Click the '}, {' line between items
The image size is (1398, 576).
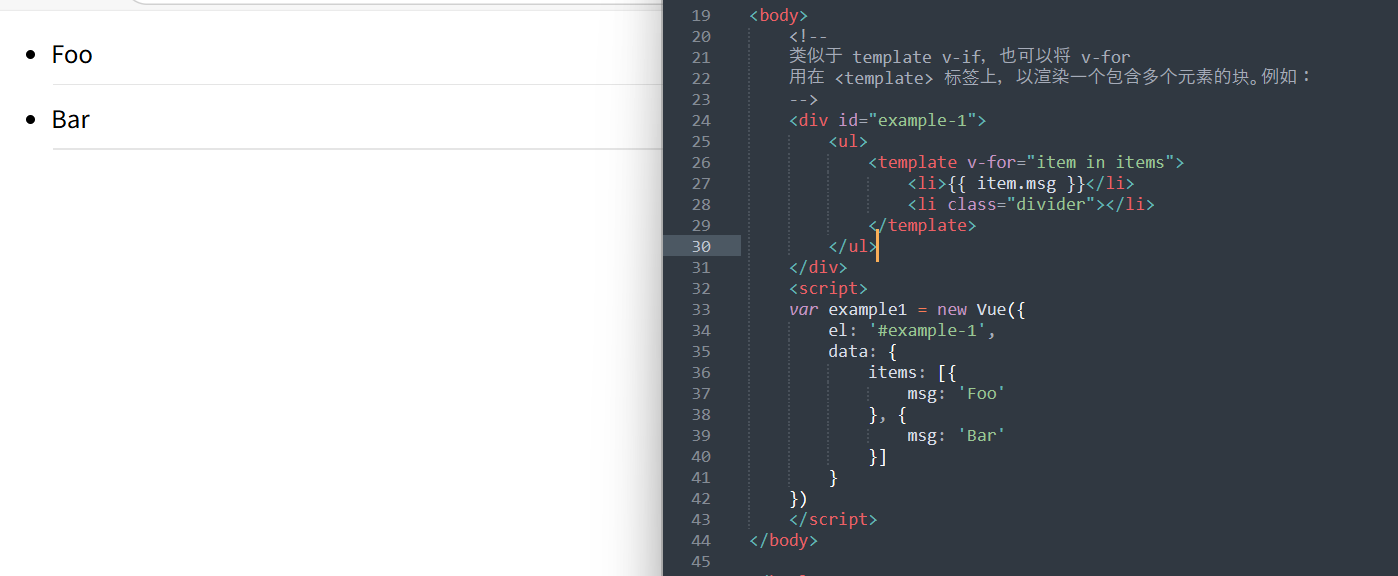point(887,414)
